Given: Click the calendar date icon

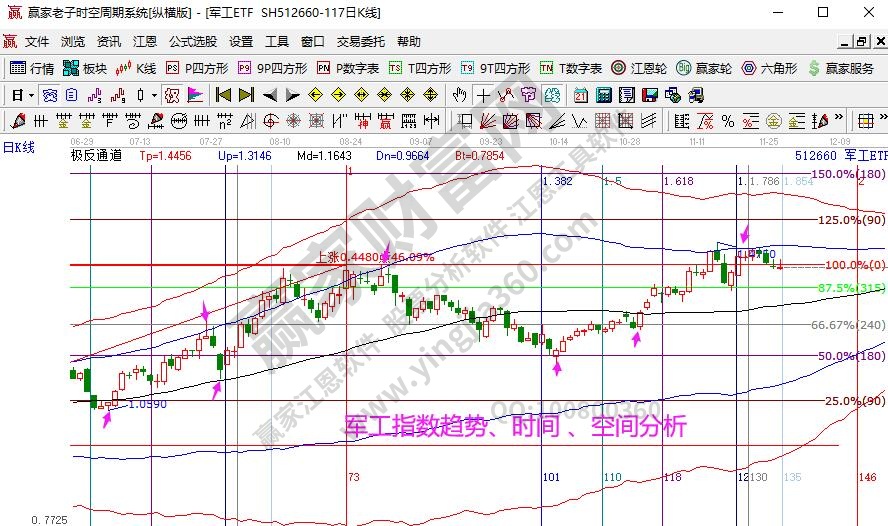Looking at the screenshot, I should [x=581, y=95].
